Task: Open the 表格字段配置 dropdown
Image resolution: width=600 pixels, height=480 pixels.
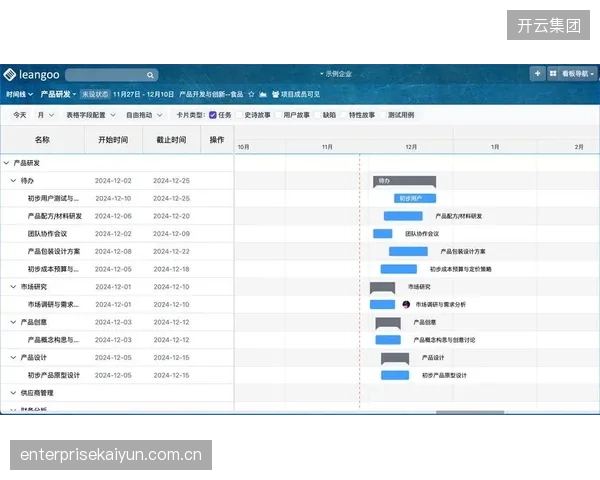Action: click(x=91, y=115)
